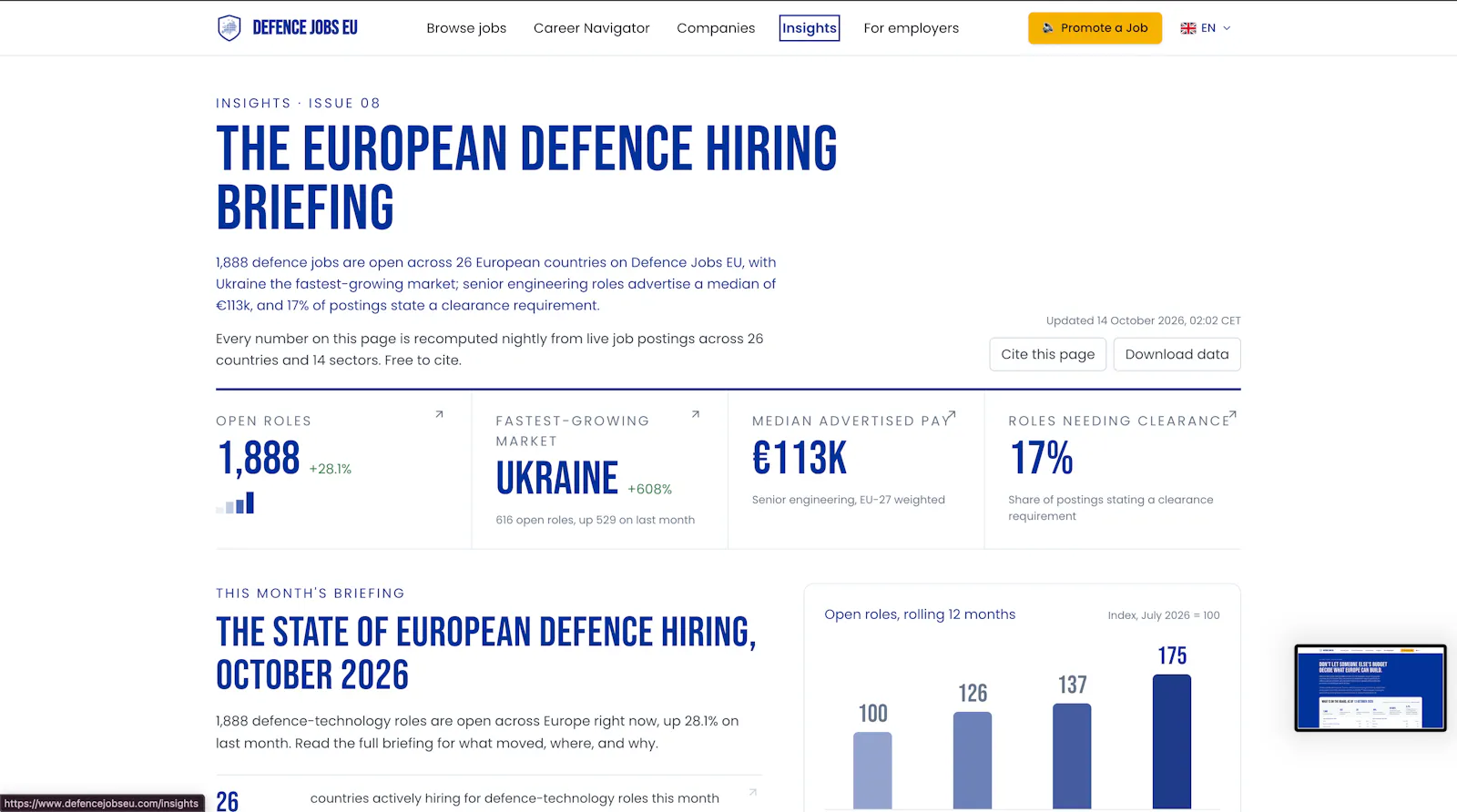Click the chart bar labeled 100
Image resolution: width=1457 pixels, height=812 pixels.
click(x=872, y=770)
